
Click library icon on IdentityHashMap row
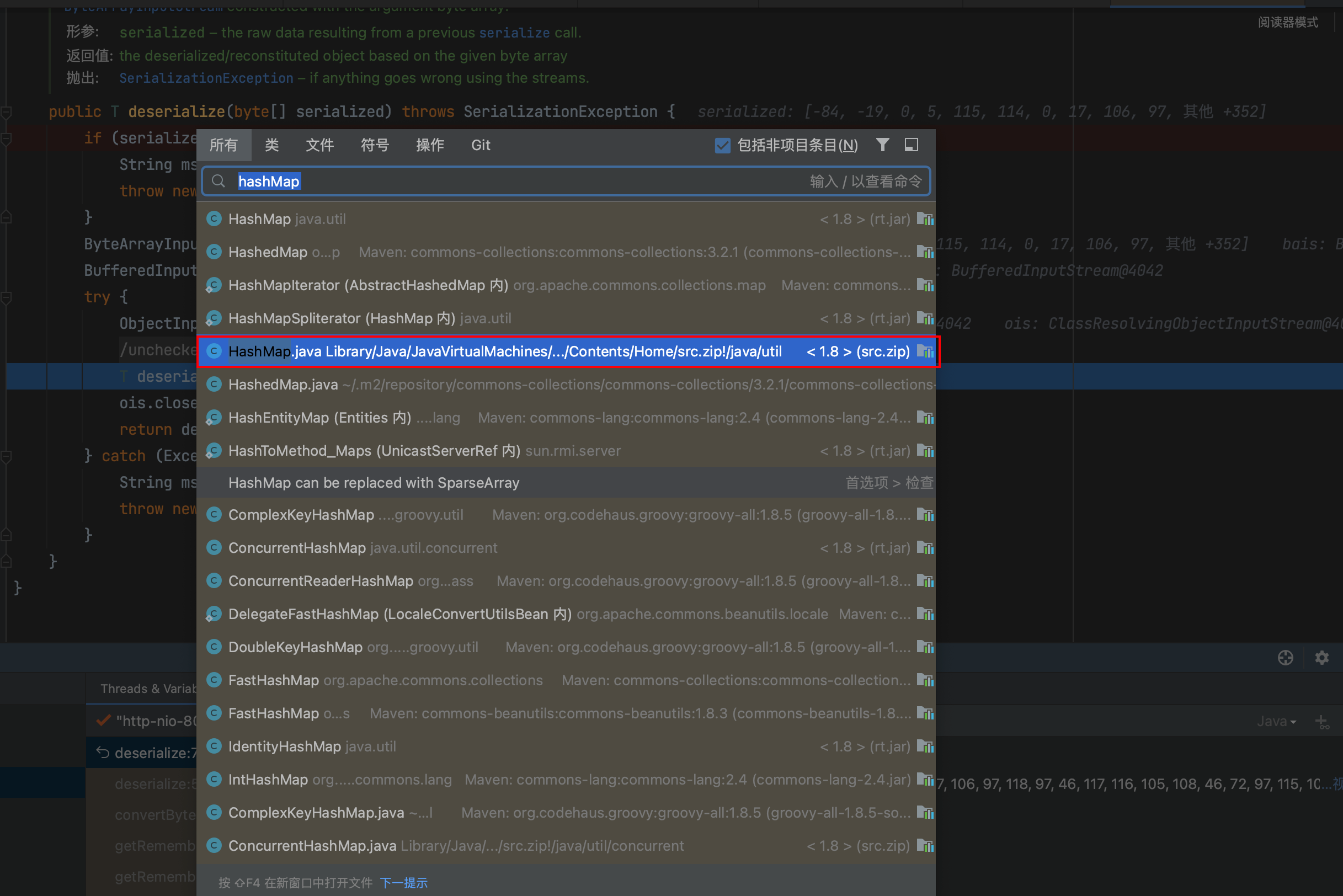pos(925,746)
